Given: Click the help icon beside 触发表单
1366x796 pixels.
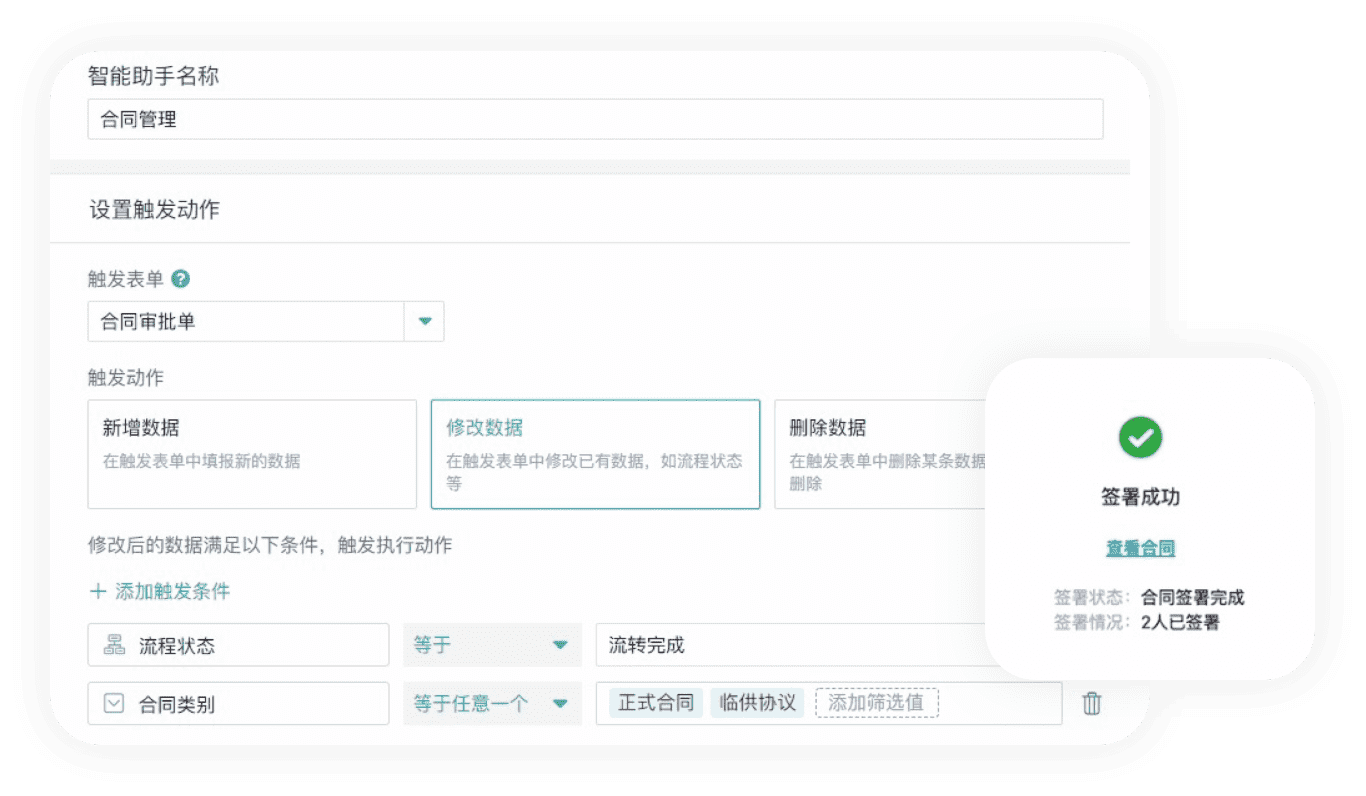Looking at the screenshot, I should click(x=181, y=279).
